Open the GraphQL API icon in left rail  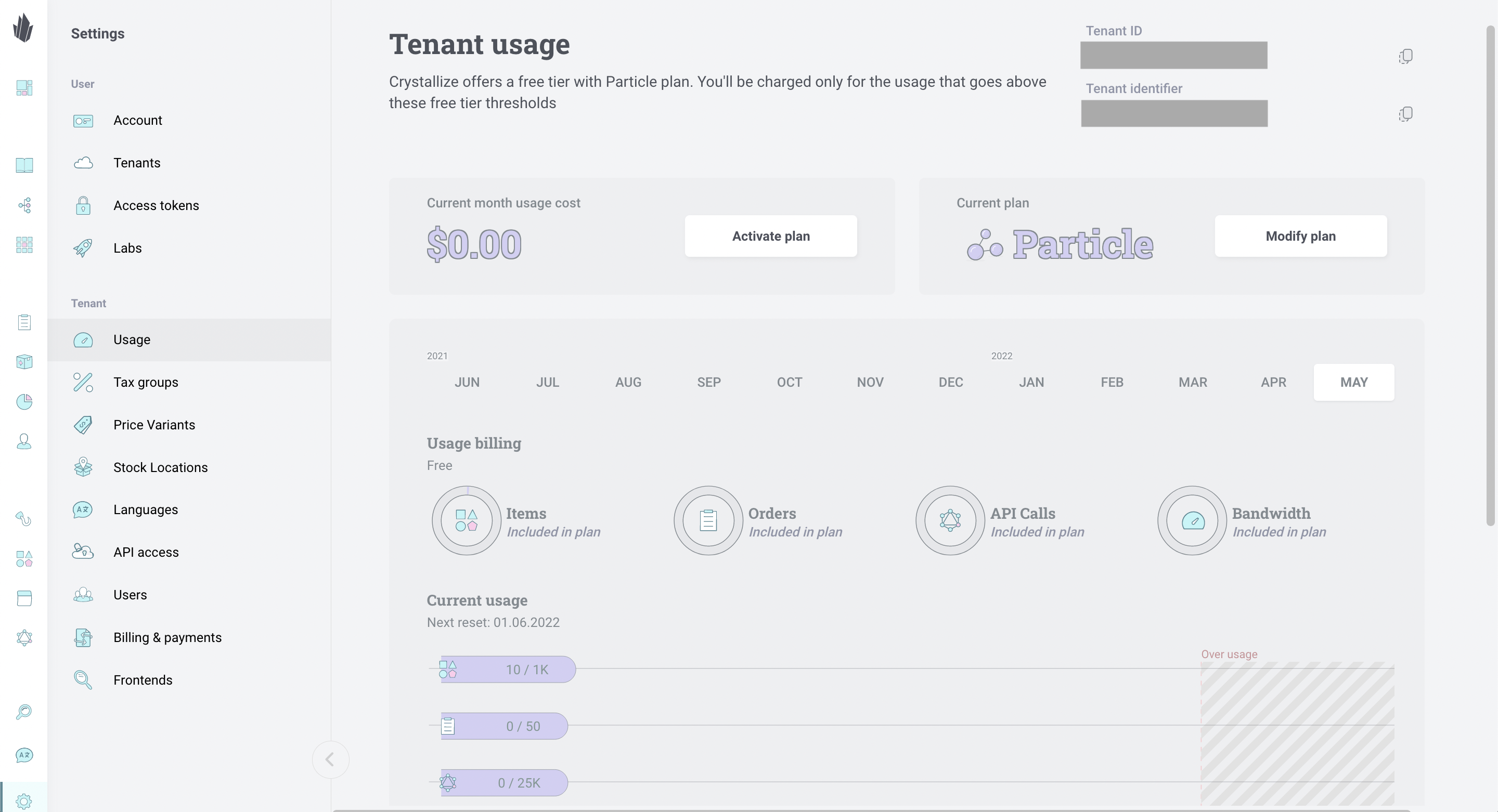tap(24, 638)
